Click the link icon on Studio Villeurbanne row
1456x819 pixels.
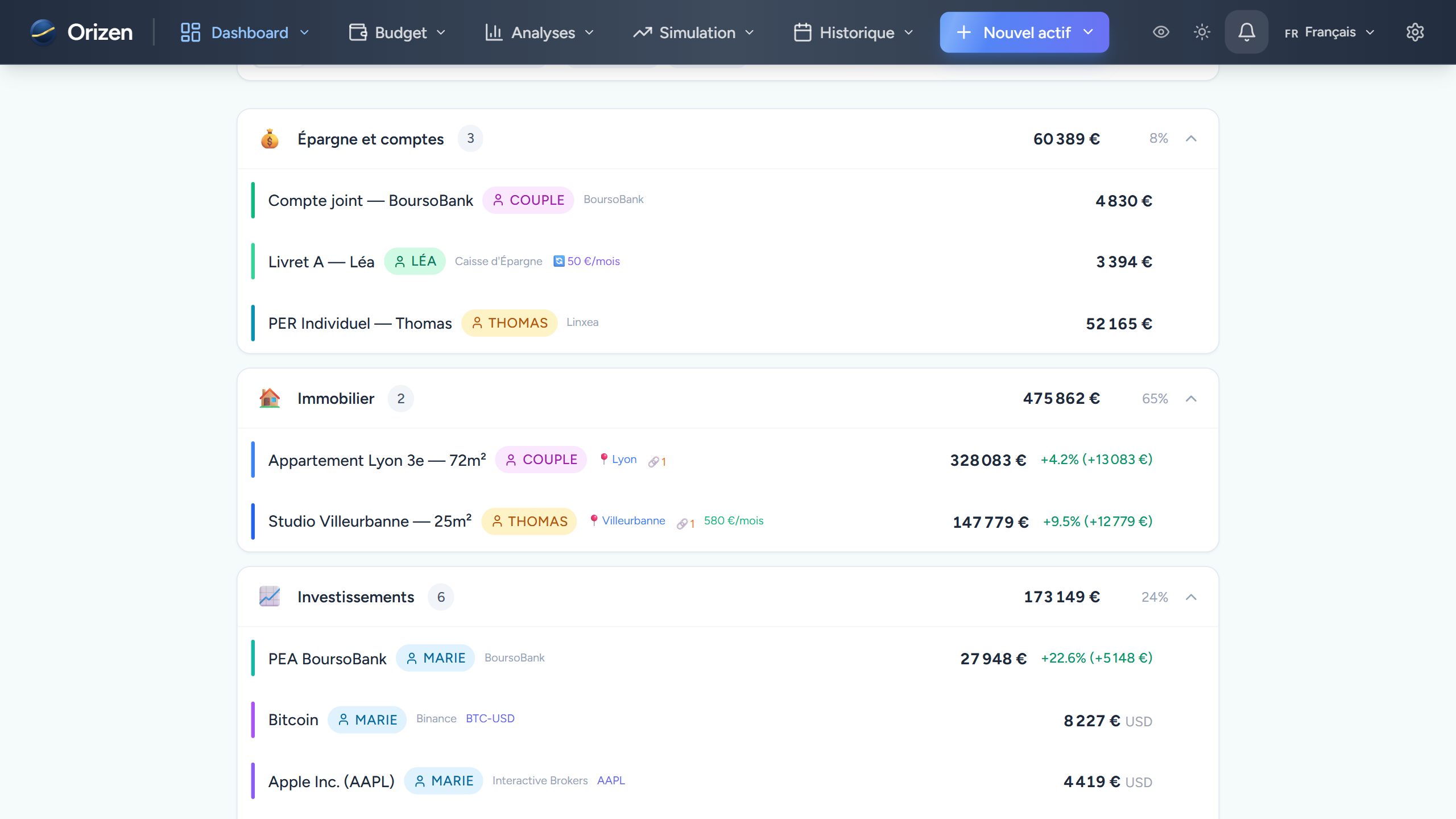(x=684, y=523)
